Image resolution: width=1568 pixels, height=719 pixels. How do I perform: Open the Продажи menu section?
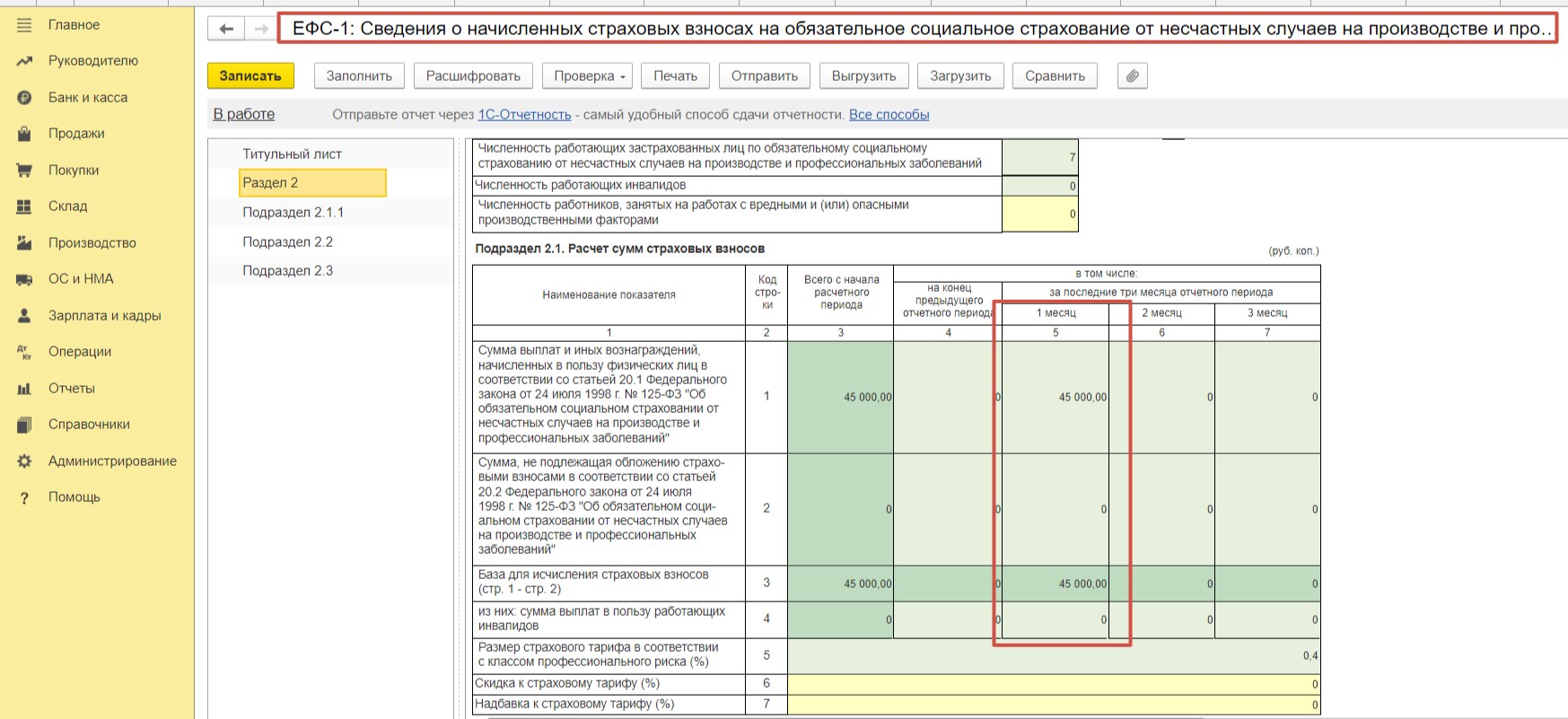pos(76,134)
